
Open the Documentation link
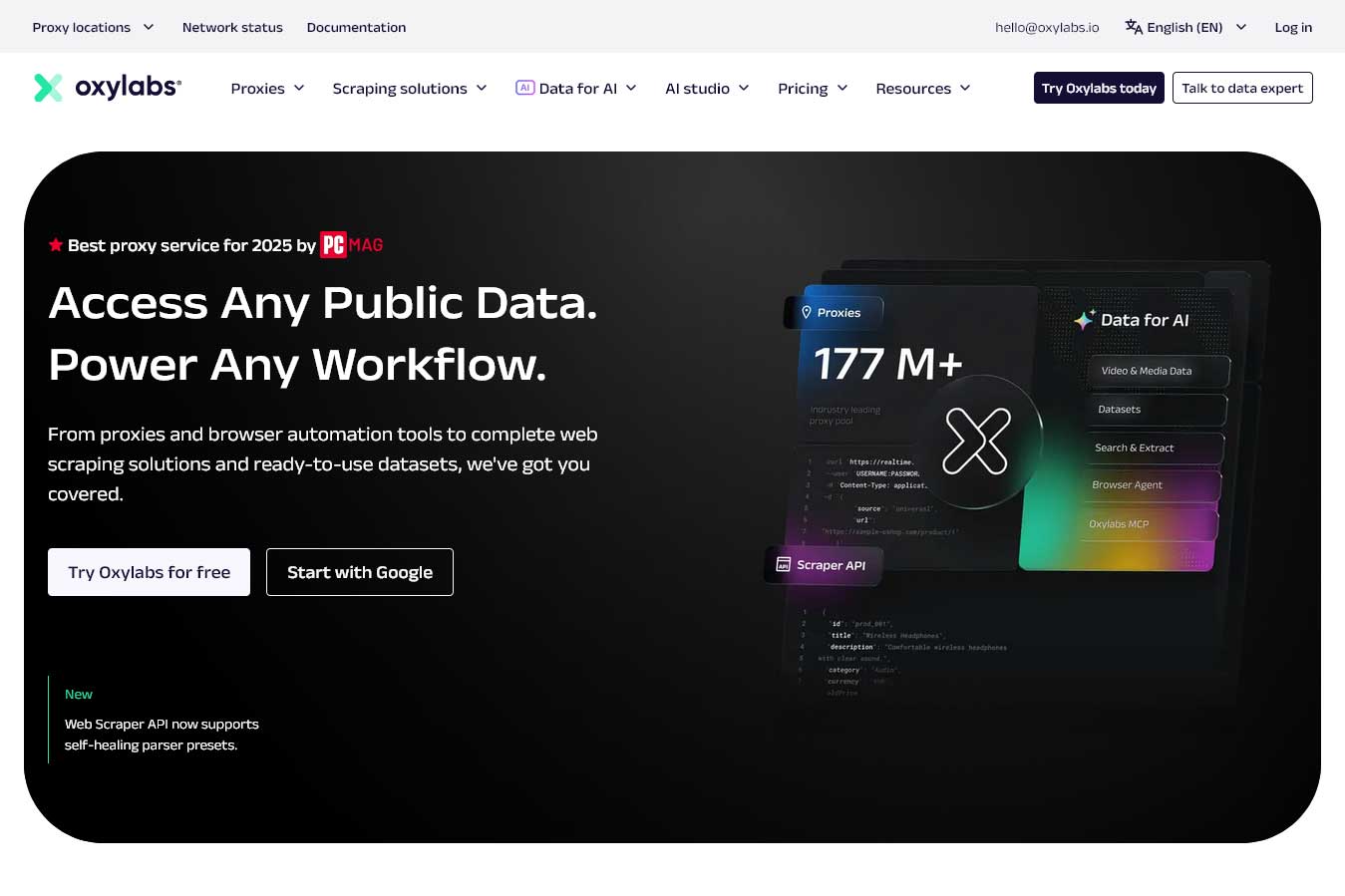[356, 27]
